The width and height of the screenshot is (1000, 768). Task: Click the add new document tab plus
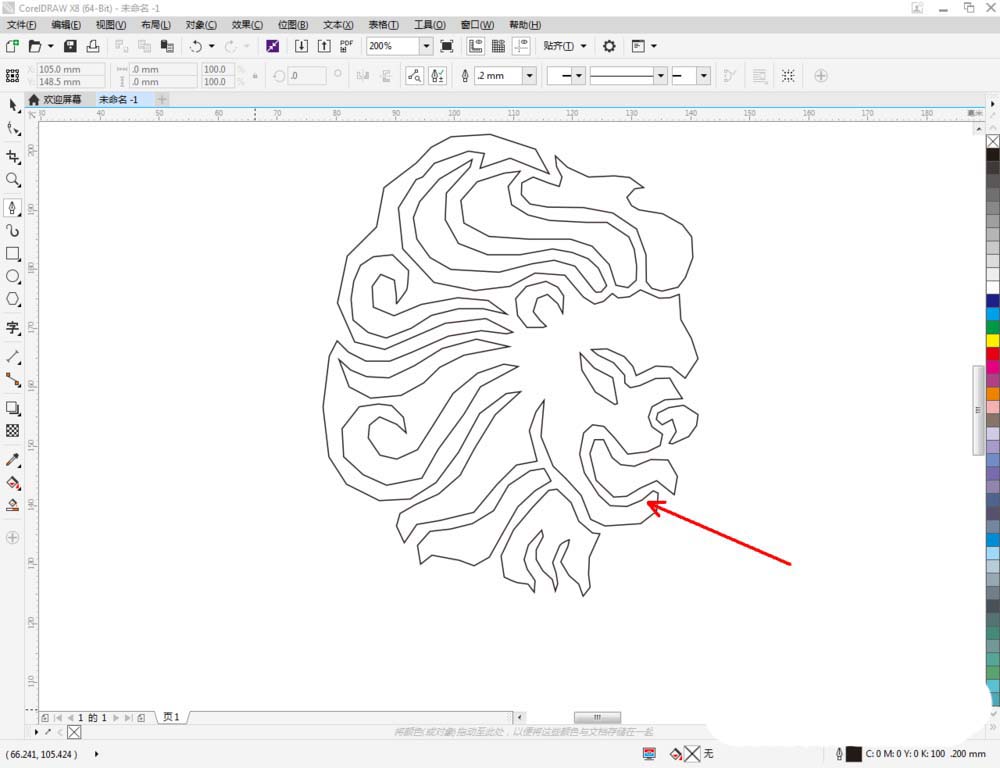[162, 100]
